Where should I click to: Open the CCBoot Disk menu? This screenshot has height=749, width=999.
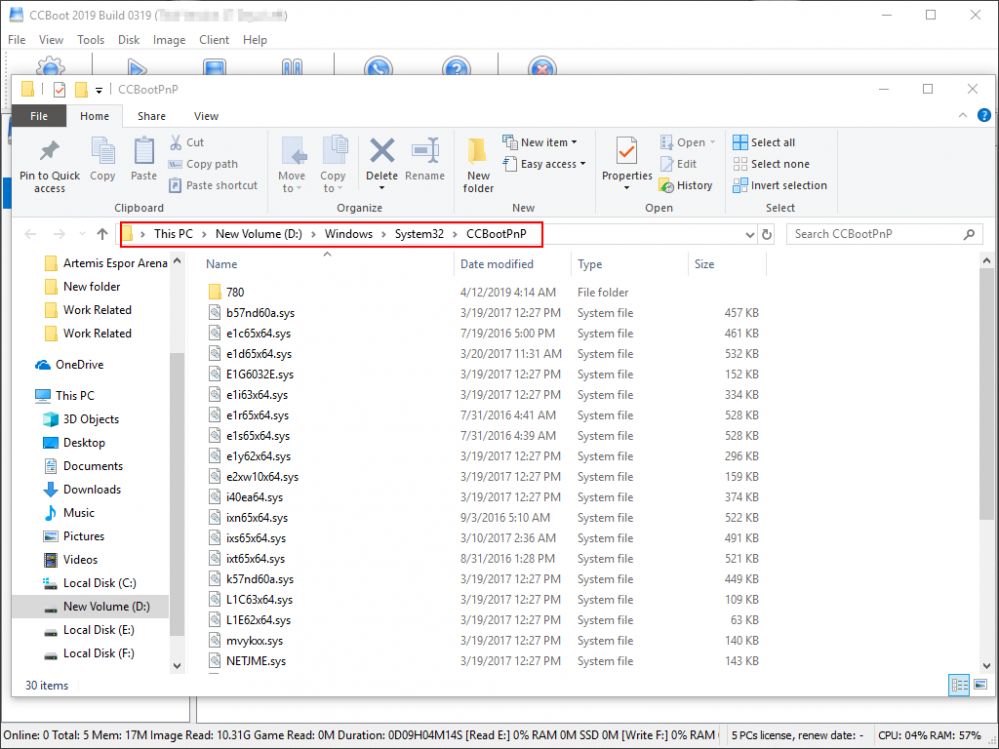129,39
